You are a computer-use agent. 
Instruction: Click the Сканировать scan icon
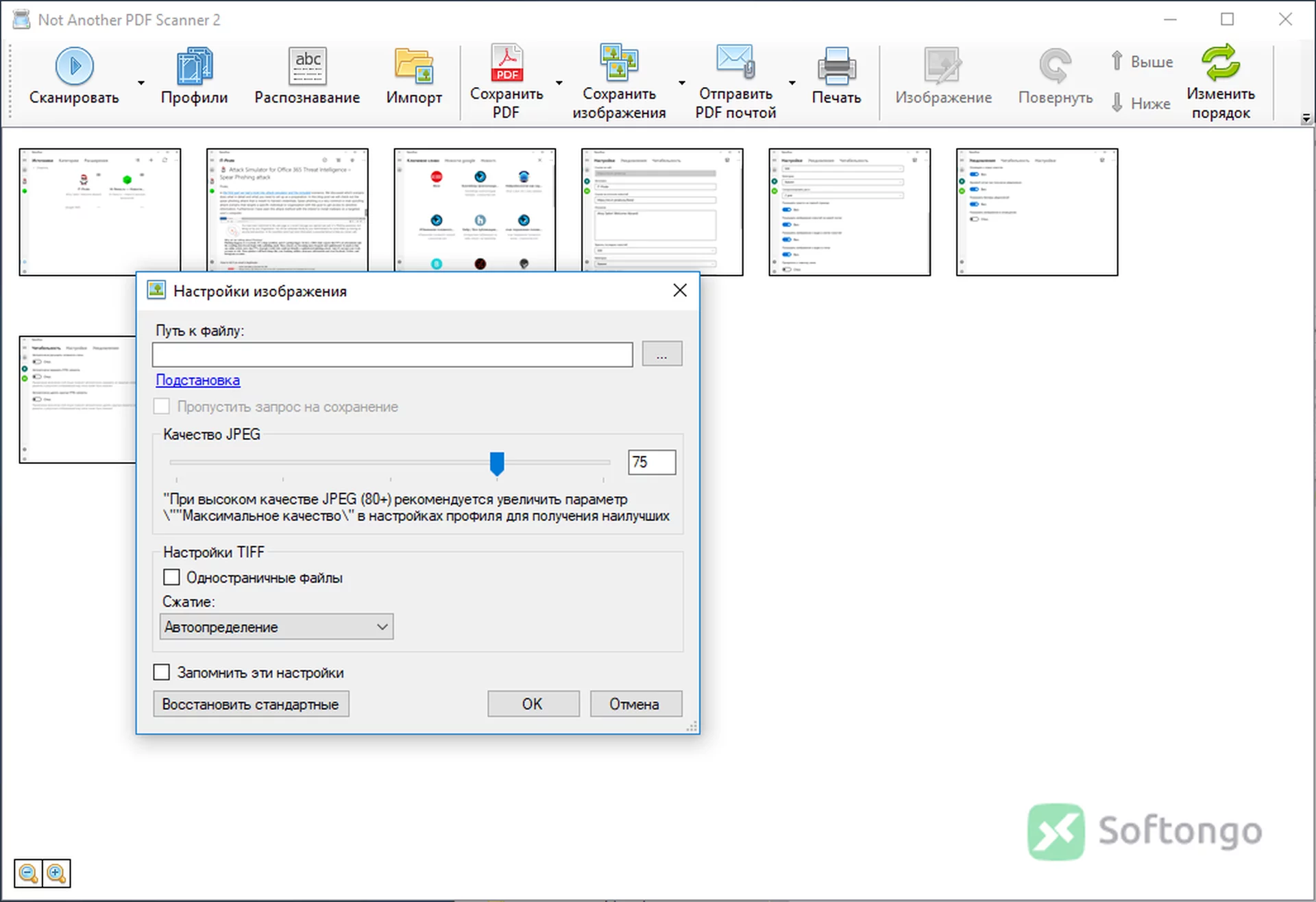tap(74, 66)
